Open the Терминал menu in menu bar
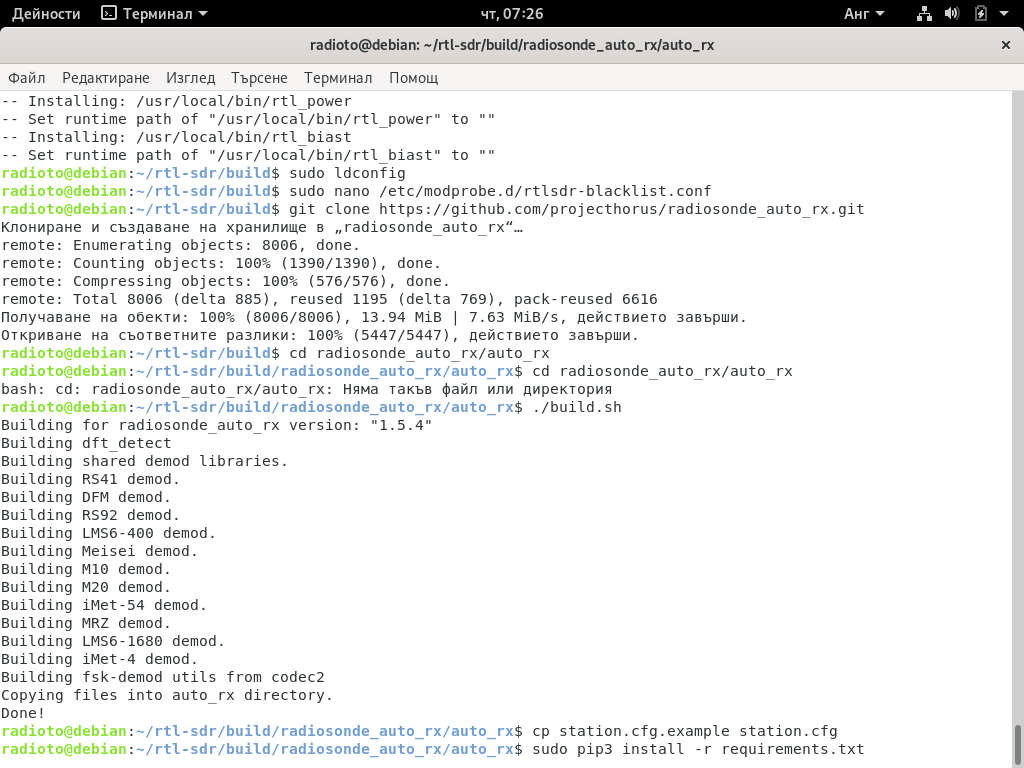 [338, 78]
